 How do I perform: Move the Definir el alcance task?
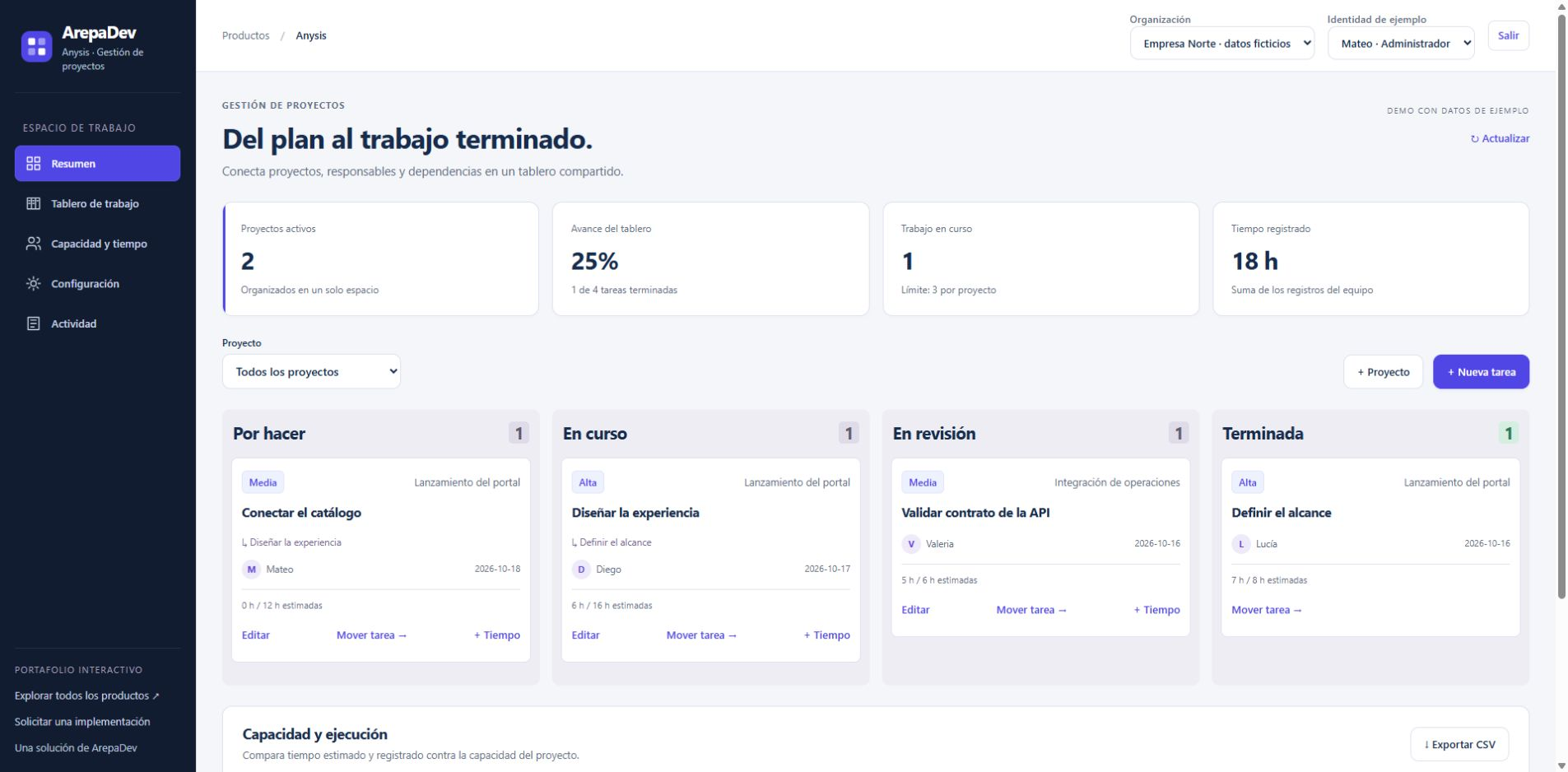point(1267,610)
